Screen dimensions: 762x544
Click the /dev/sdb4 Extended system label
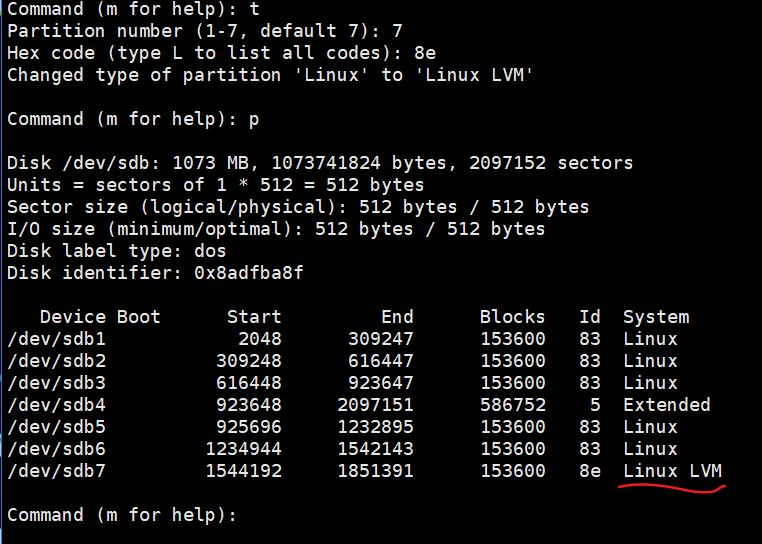667,405
